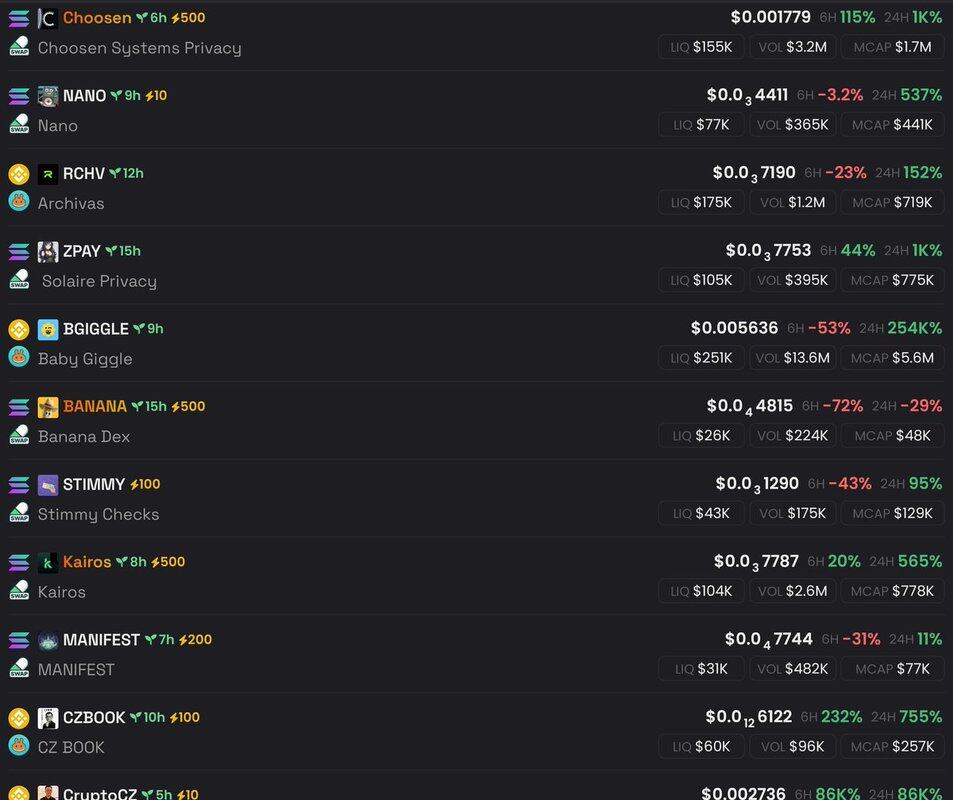The image size is (953, 800).
Task: Click the Kairos token logo
Action: pyautogui.click(x=48, y=562)
